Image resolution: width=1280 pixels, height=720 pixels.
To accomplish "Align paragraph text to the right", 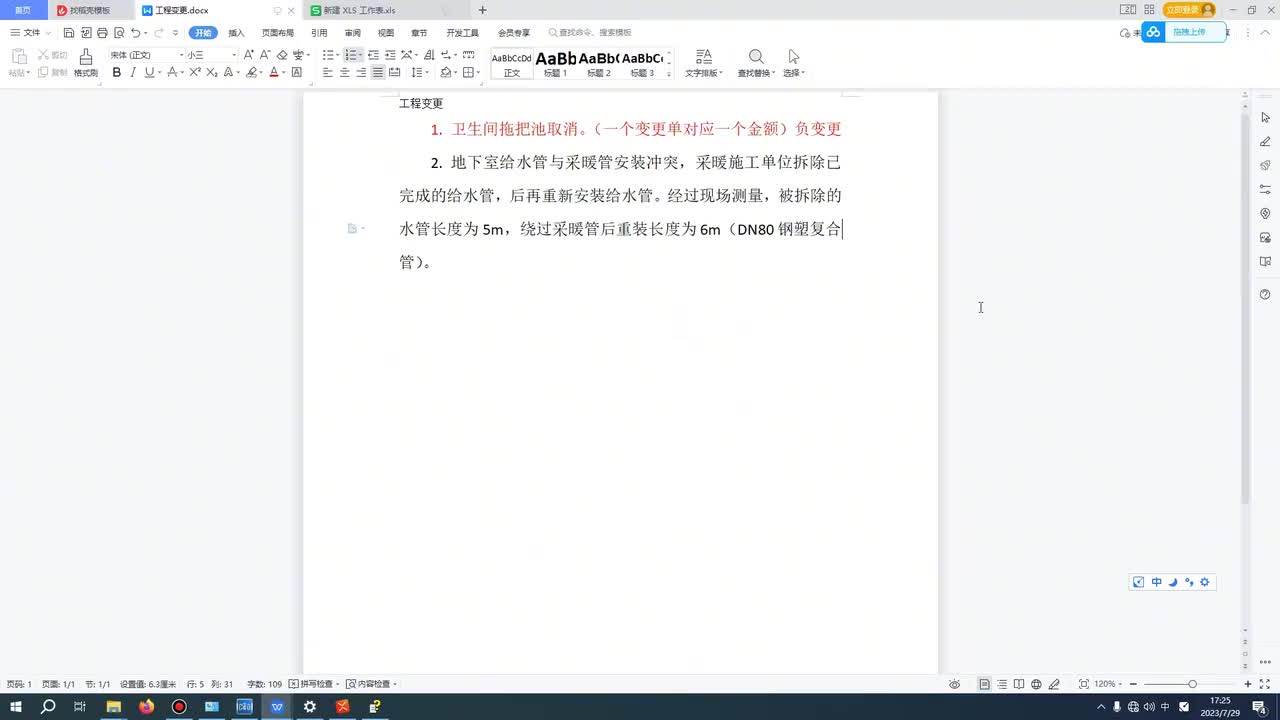I will coord(361,73).
